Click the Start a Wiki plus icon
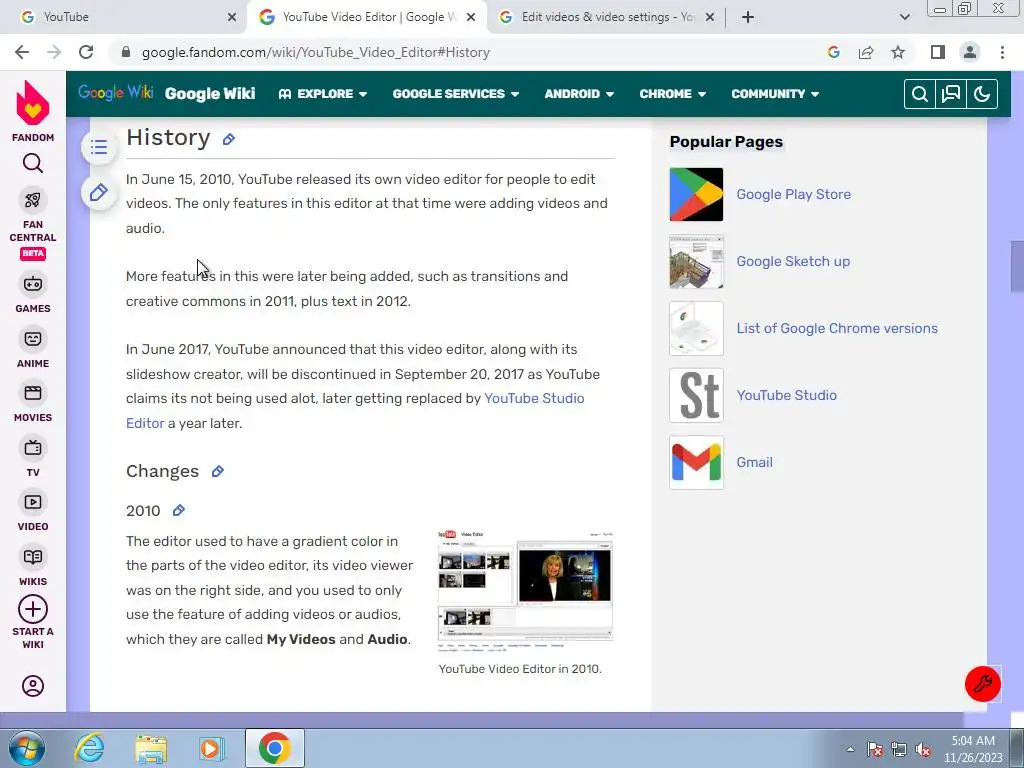 [x=33, y=609]
